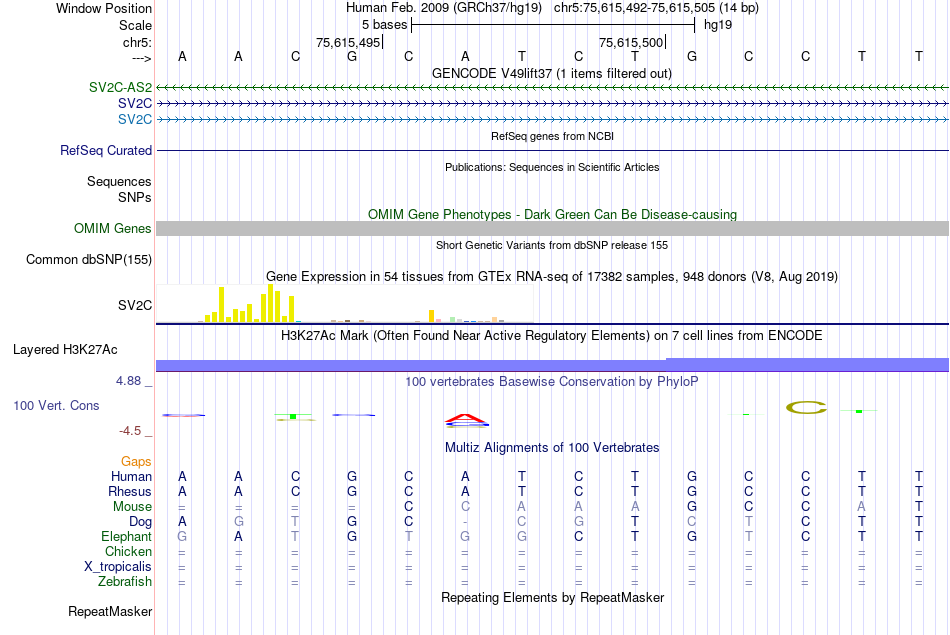Viewport: 950px width, 635px height.
Task: Select the X_tropicalis species label
Action: click(118, 567)
